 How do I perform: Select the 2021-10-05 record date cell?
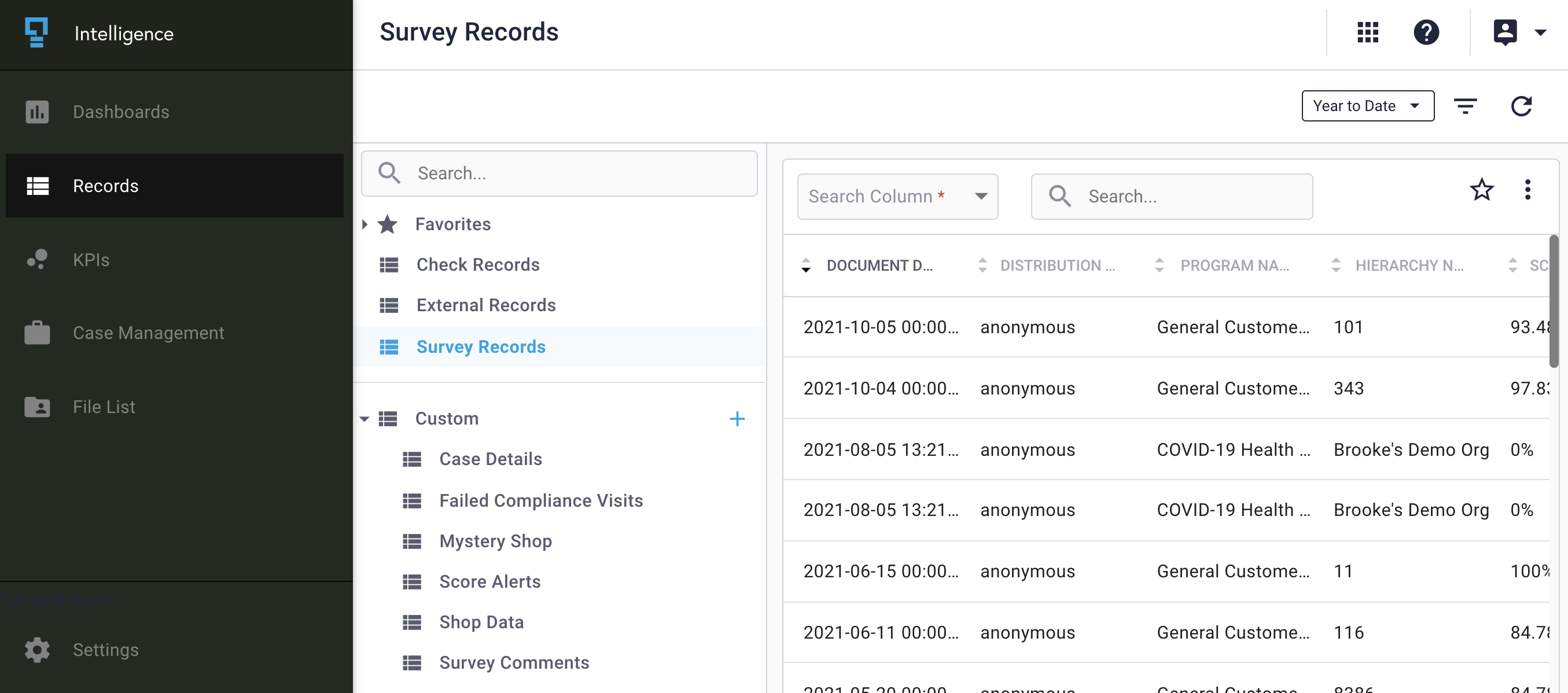click(881, 327)
